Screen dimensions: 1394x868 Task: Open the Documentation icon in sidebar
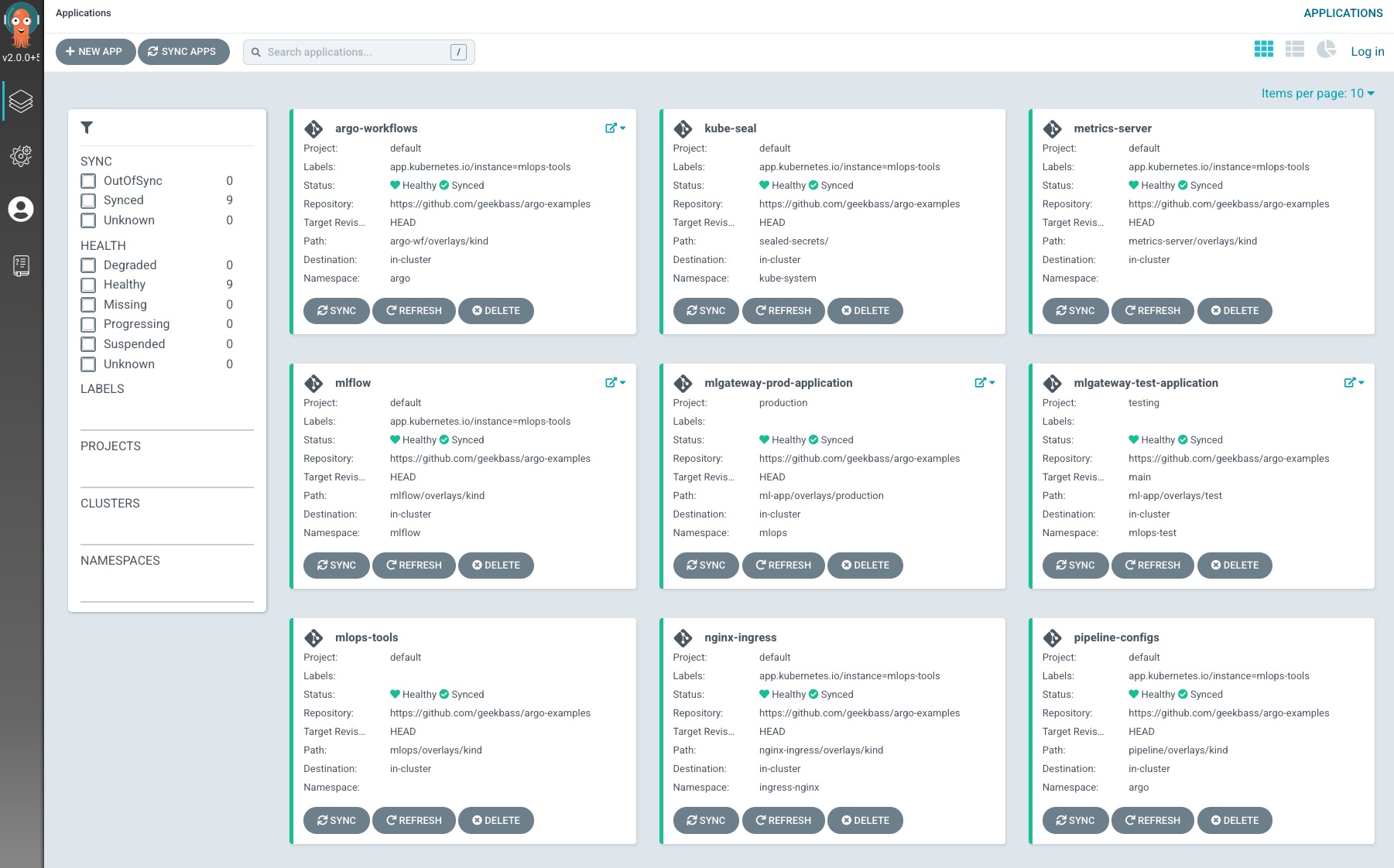click(x=21, y=266)
